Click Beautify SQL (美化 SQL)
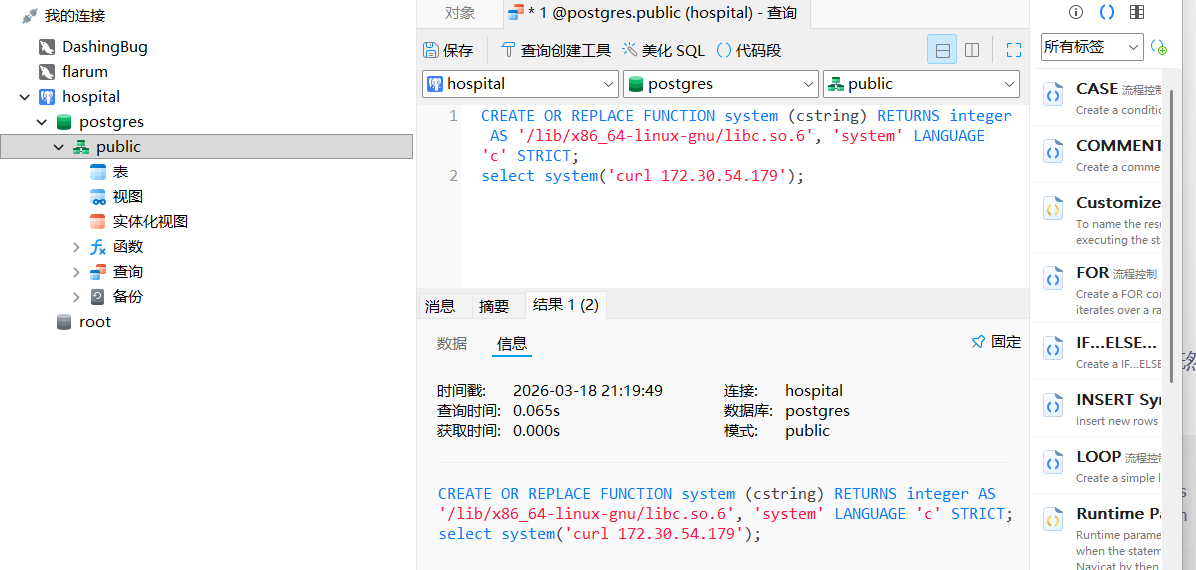 click(663, 50)
